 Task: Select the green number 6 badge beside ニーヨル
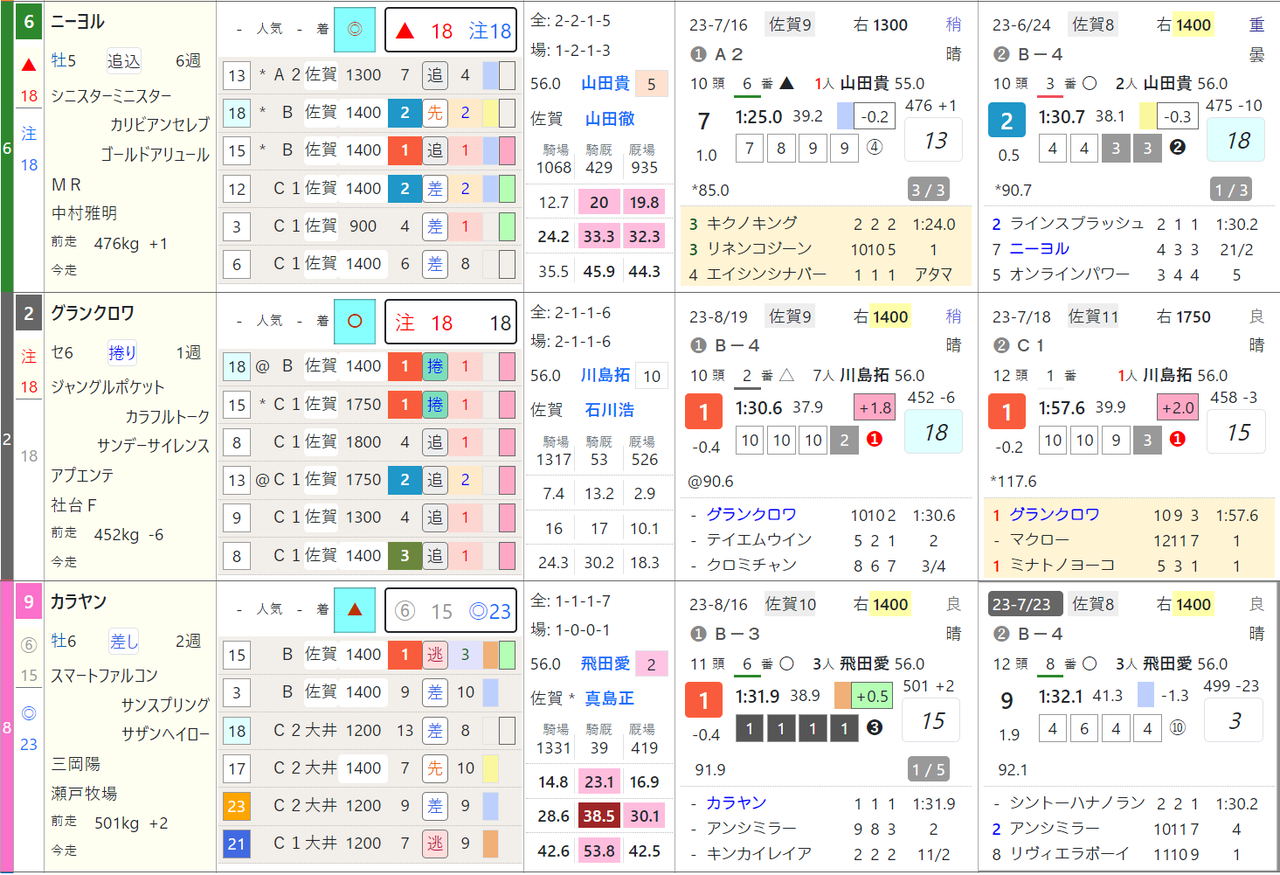29,22
